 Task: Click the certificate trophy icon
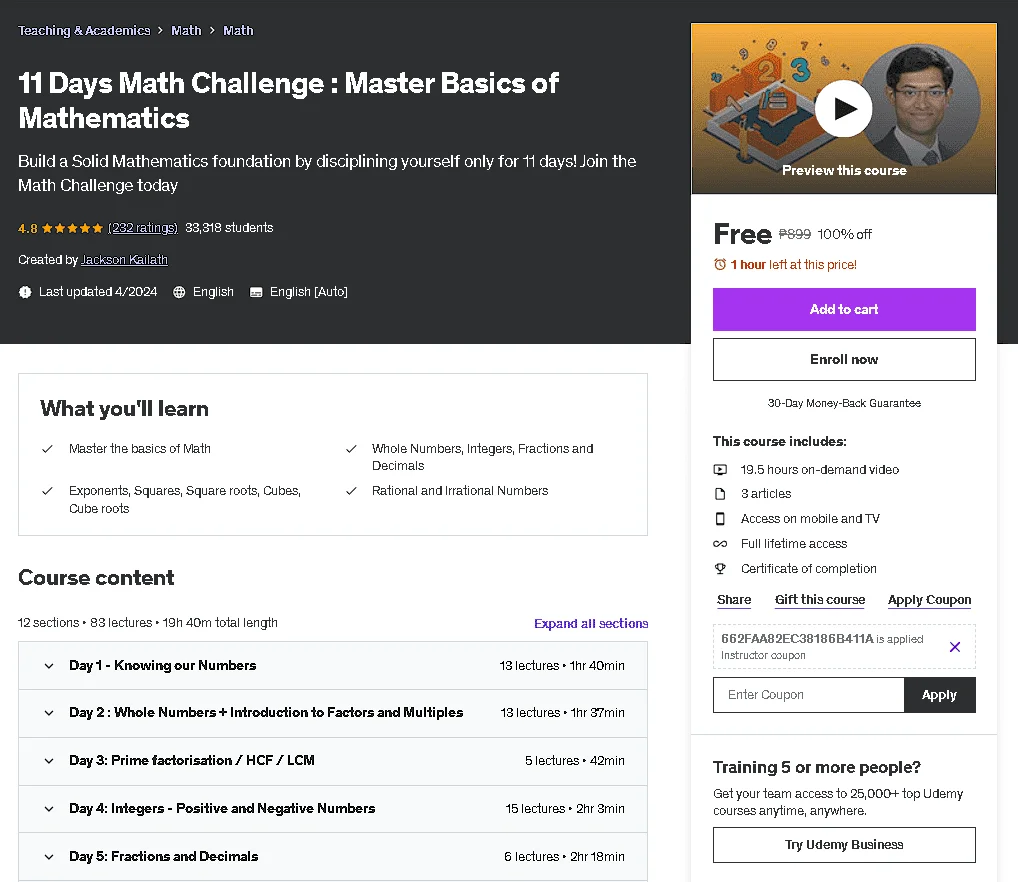[720, 569]
